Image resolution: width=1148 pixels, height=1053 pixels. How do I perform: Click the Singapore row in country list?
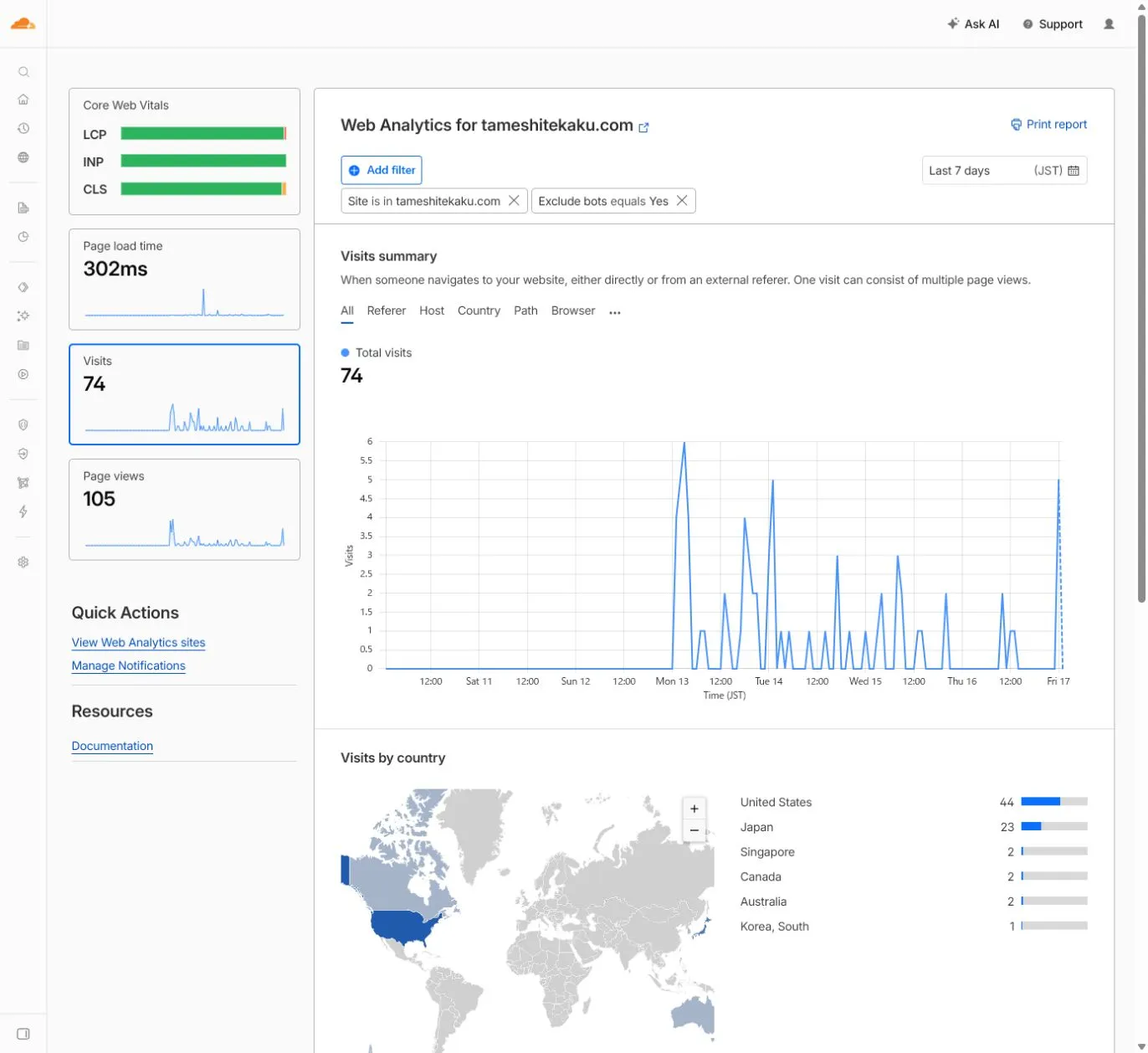point(914,852)
